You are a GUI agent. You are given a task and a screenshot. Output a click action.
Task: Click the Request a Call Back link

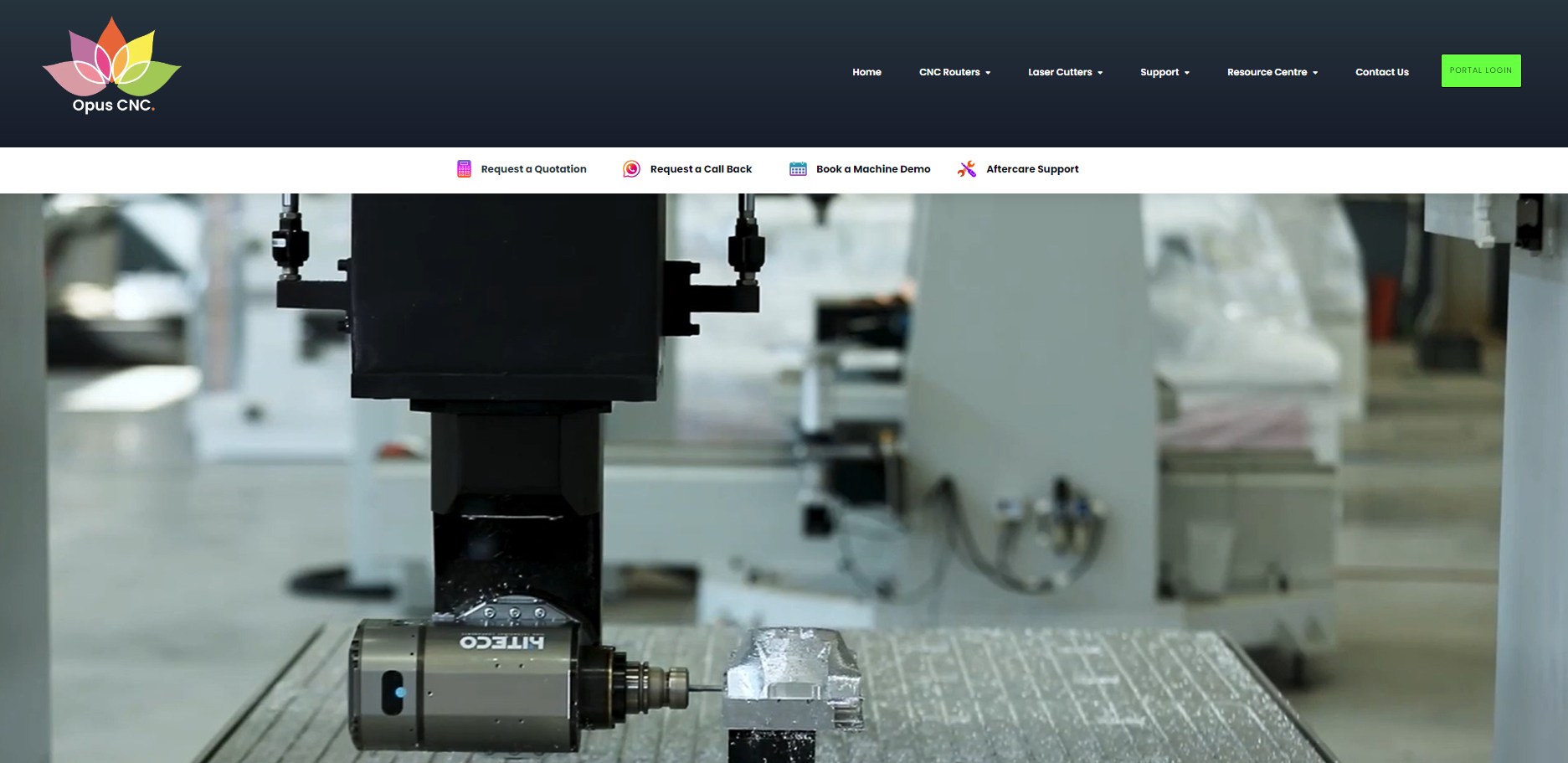click(701, 168)
